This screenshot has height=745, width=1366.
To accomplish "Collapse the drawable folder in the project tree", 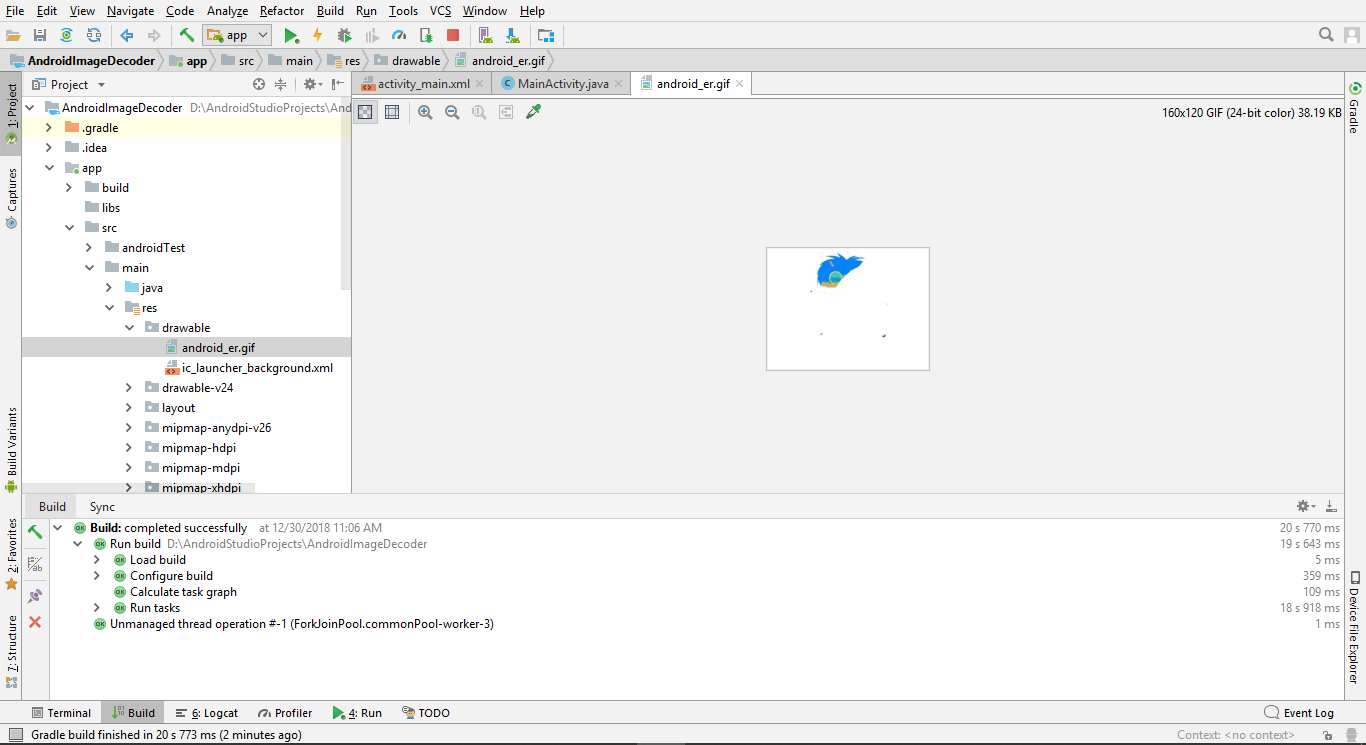I will pos(128,327).
